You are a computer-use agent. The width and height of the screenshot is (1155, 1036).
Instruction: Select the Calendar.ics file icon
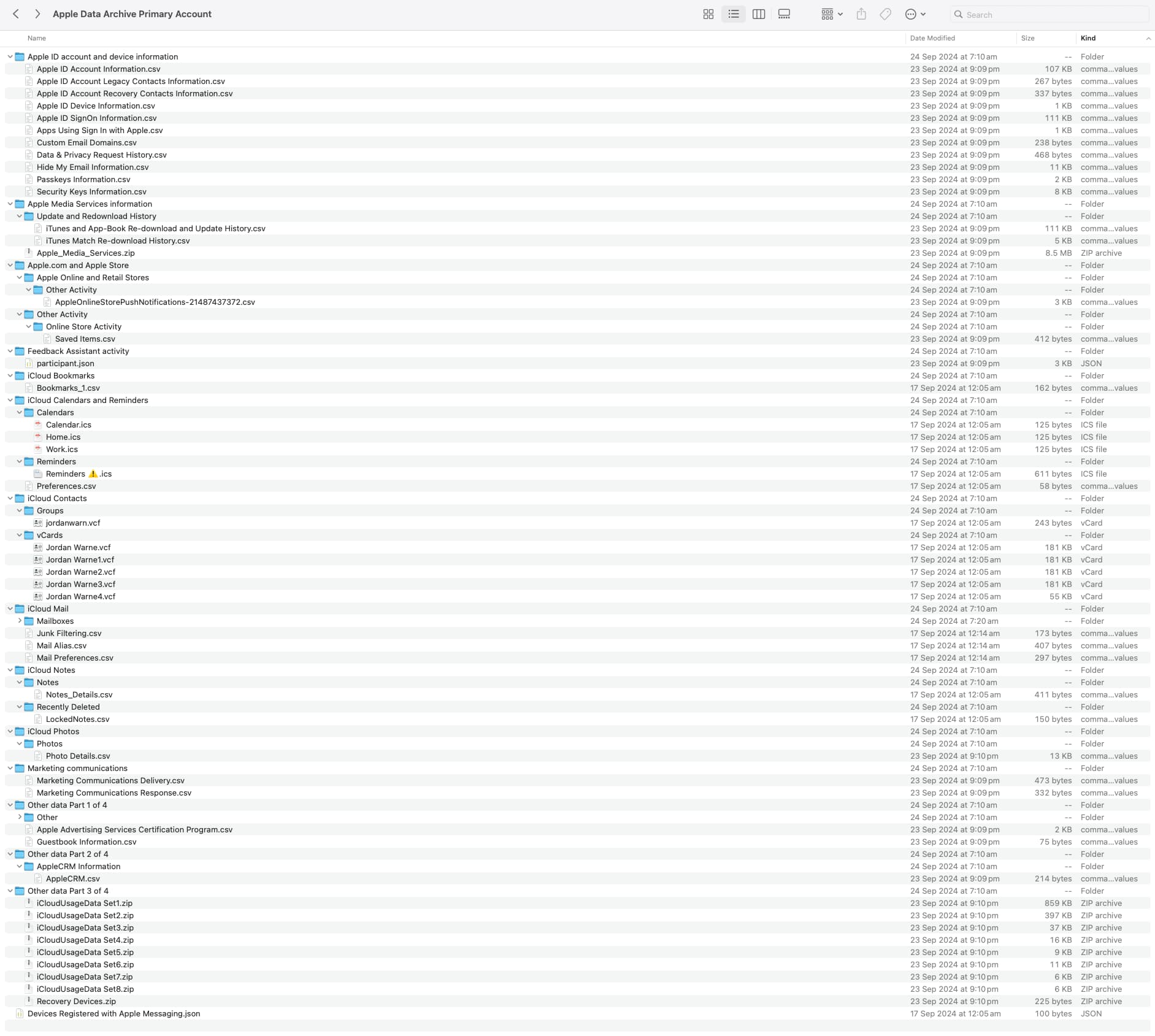pyautogui.click(x=38, y=424)
